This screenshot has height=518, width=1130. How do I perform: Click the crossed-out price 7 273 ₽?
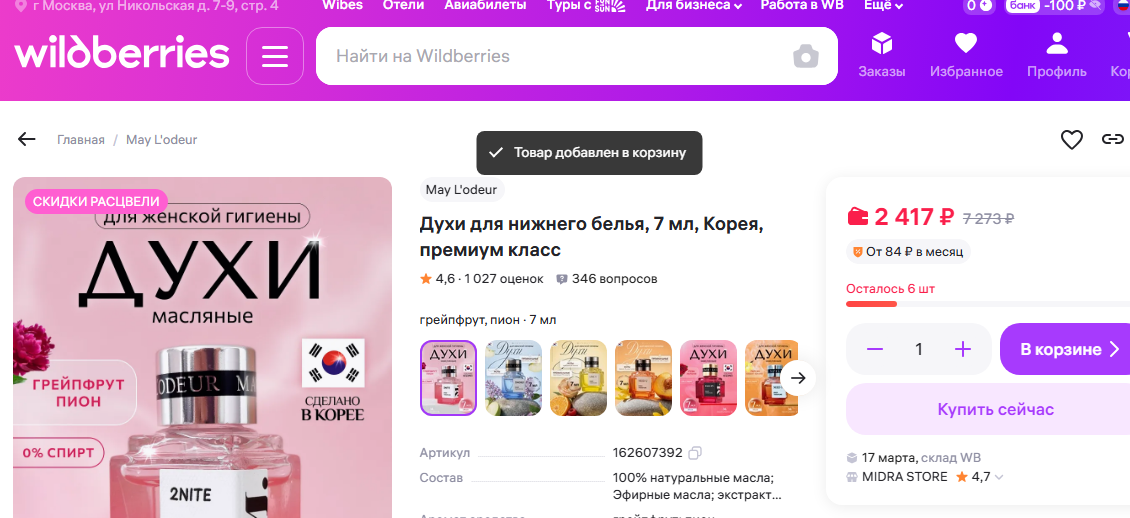[989, 218]
